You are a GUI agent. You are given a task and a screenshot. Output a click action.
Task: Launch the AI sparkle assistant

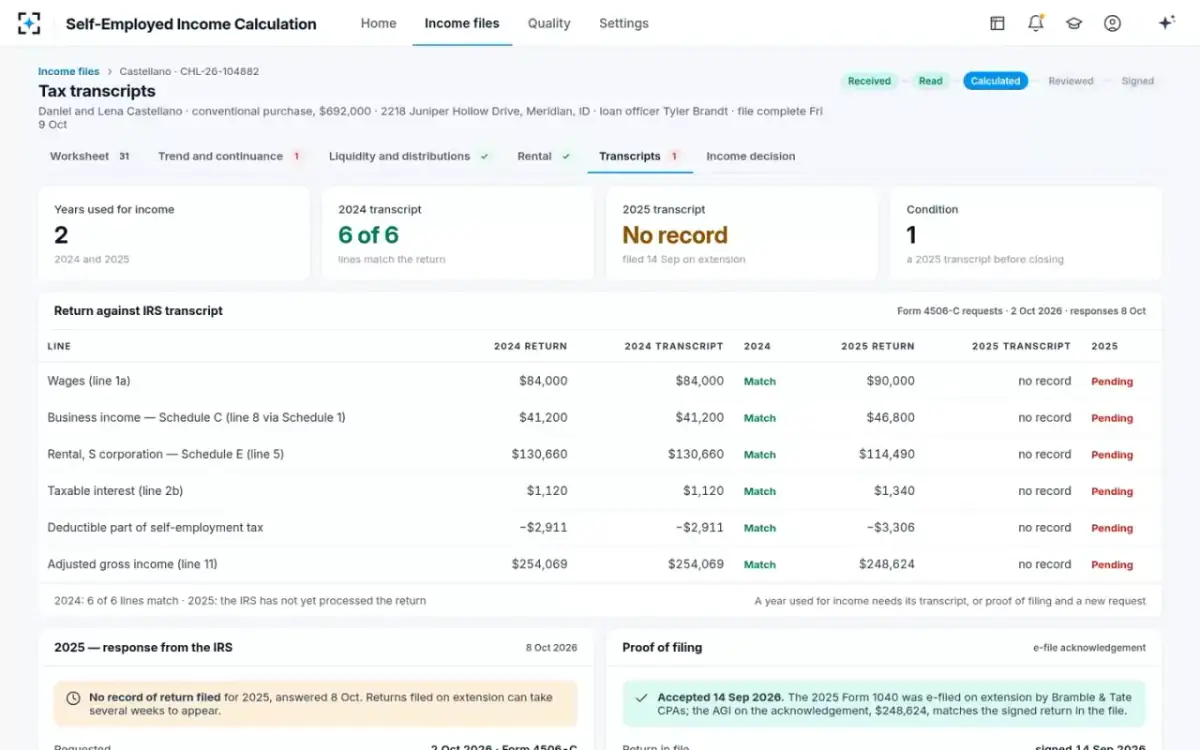(1166, 23)
